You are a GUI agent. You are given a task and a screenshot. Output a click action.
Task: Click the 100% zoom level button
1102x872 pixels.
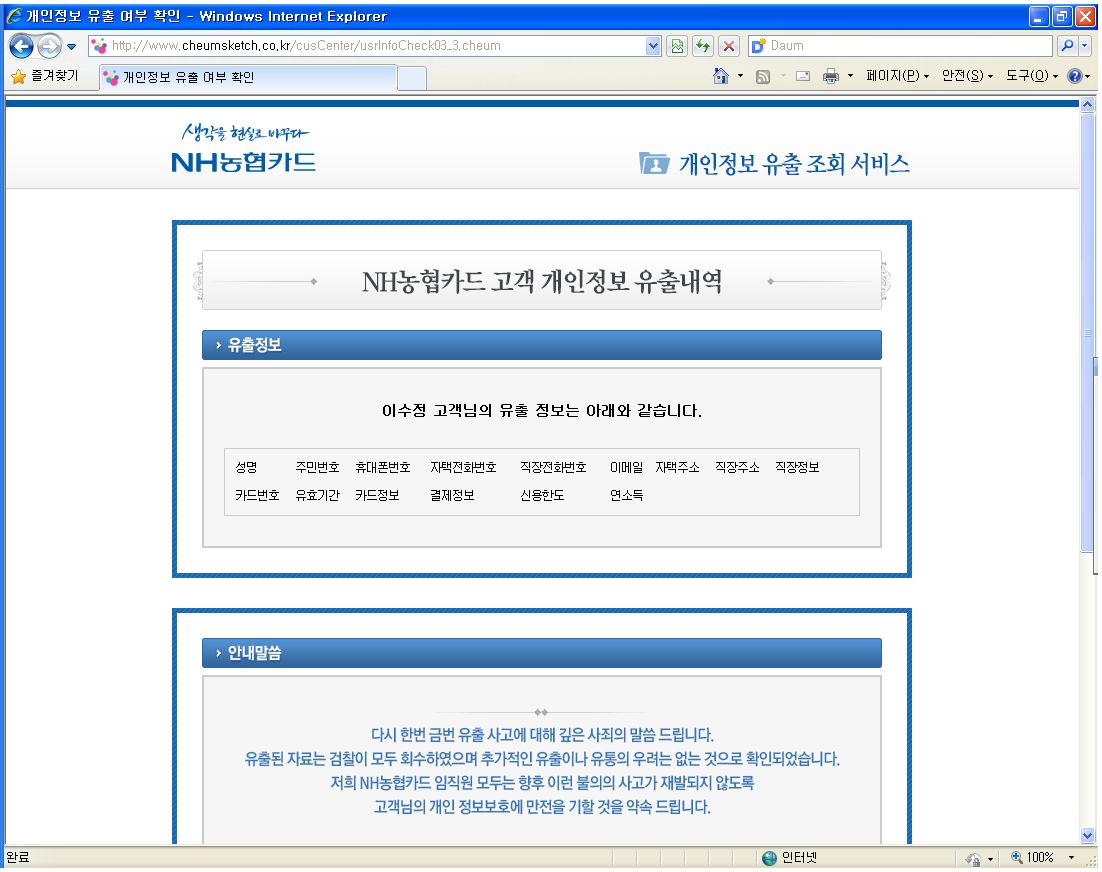[x=1032, y=858]
